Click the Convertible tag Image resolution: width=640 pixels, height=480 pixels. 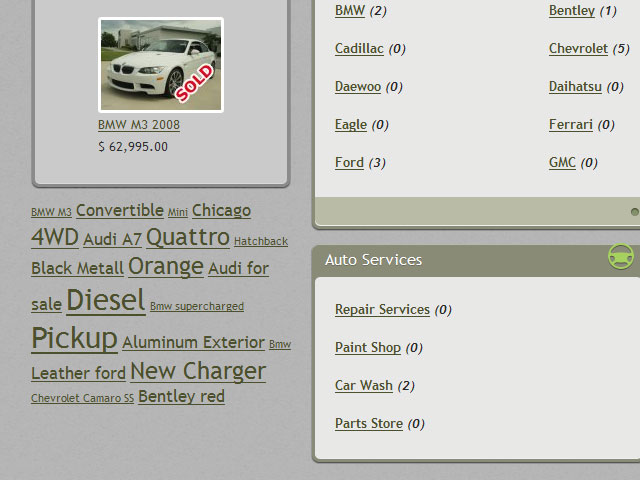(x=120, y=210)
